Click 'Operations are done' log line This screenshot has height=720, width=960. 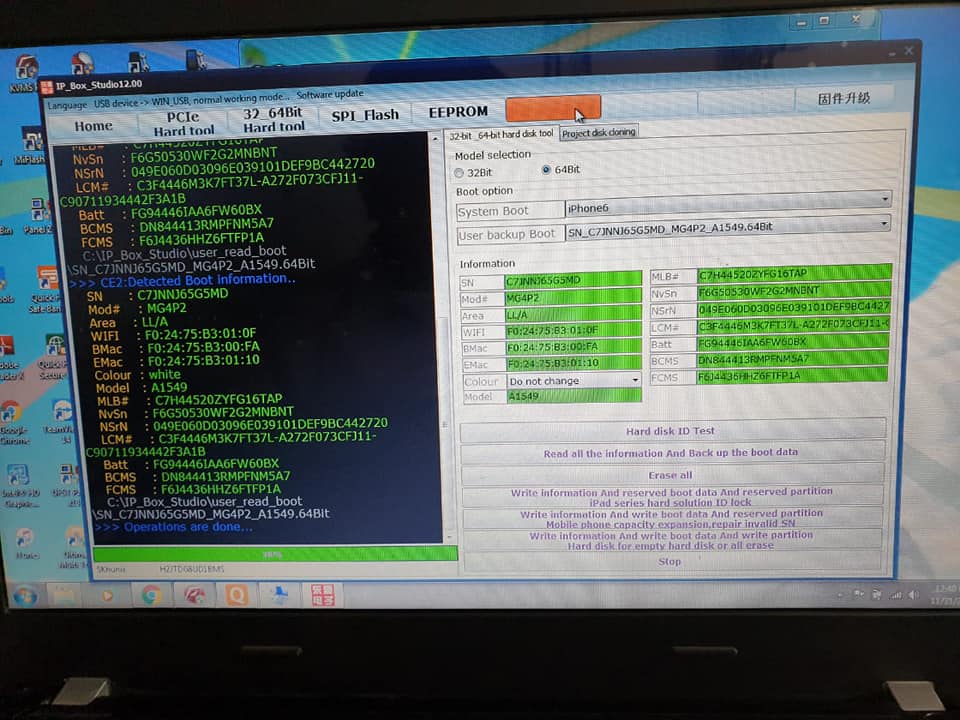pyautogui.click(x=174, y=527)
